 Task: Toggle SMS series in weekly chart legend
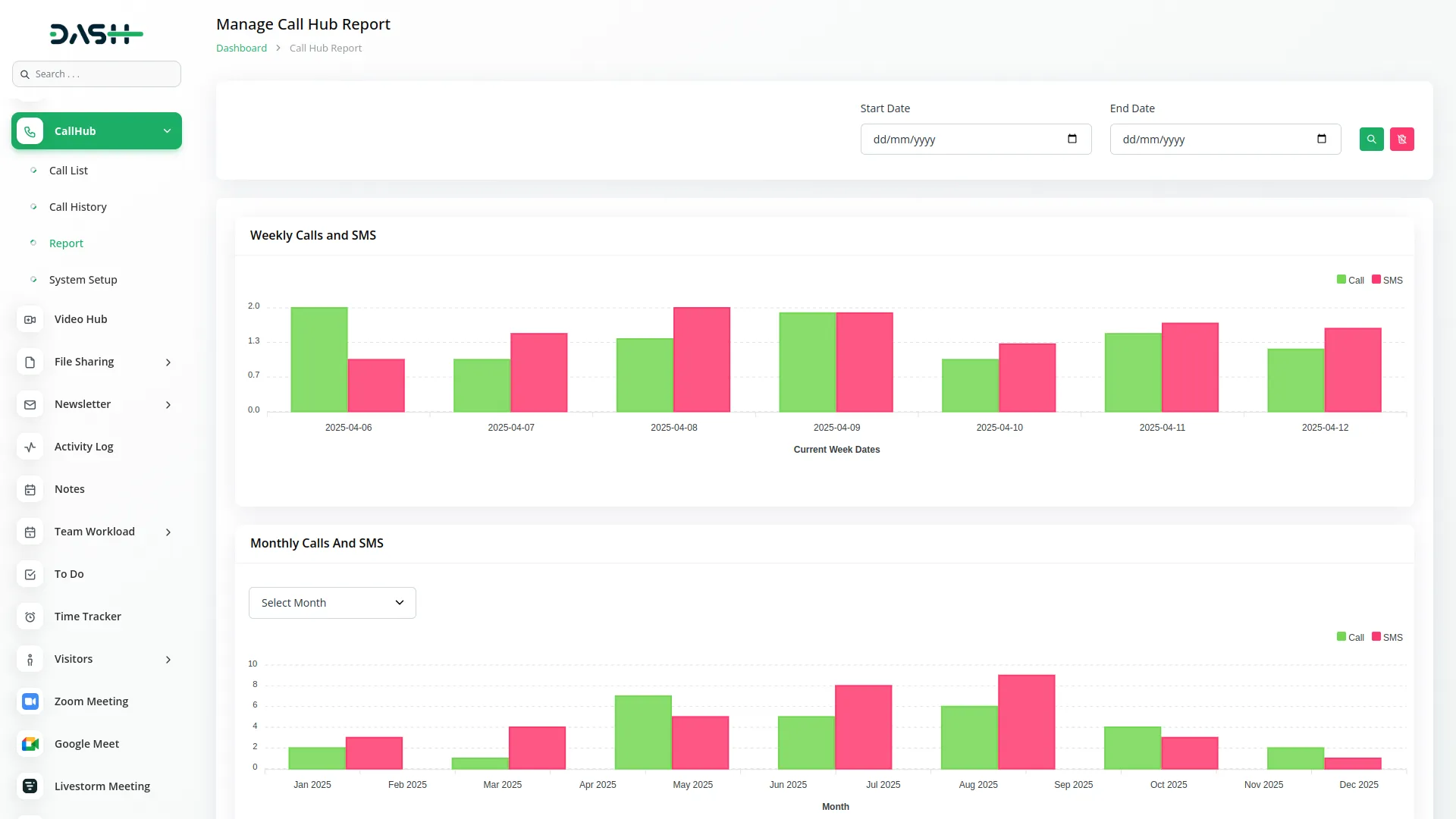click(1387, 280)
